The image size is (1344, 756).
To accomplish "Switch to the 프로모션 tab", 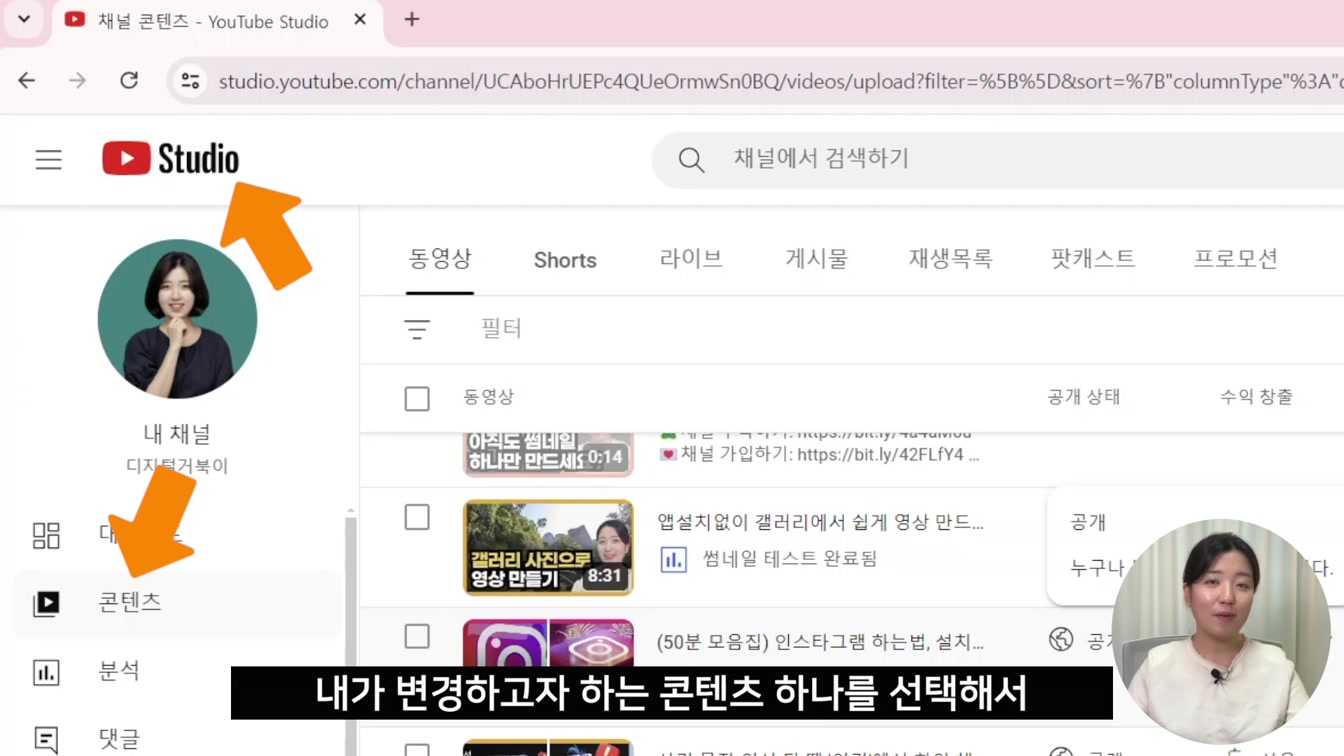I will [1236, 259].
